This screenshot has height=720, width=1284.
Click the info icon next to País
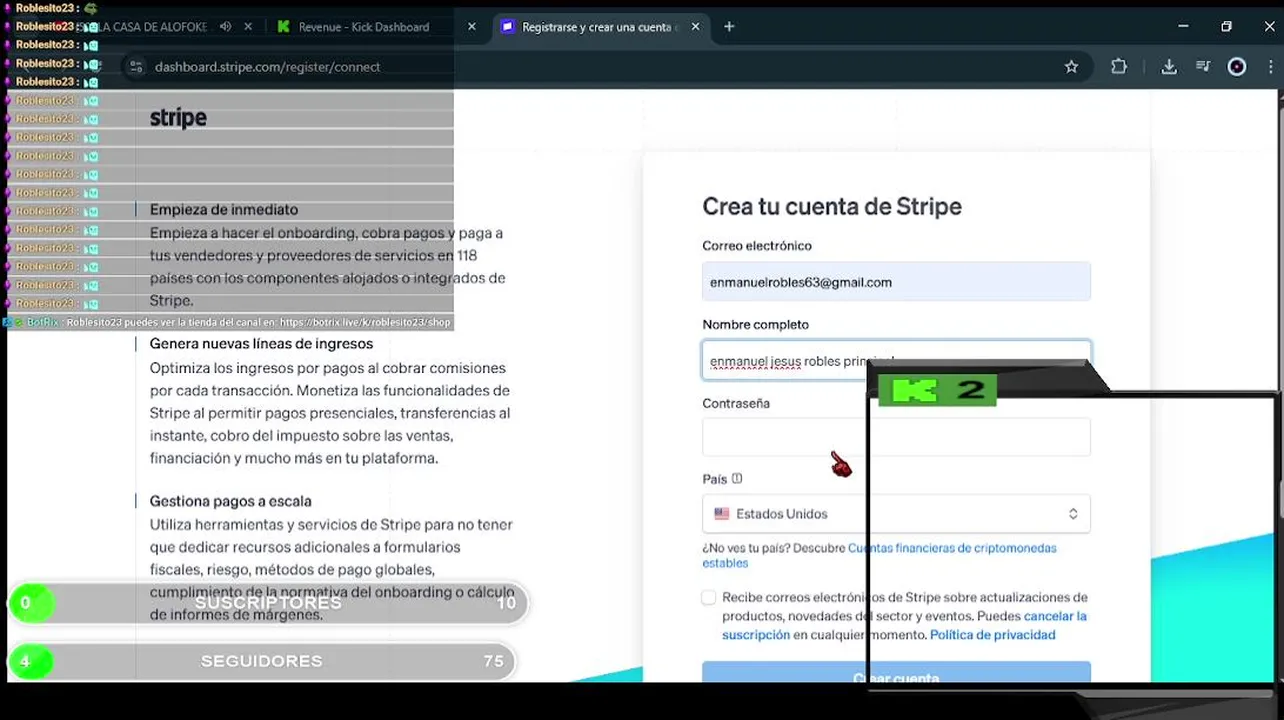[737, 479]
